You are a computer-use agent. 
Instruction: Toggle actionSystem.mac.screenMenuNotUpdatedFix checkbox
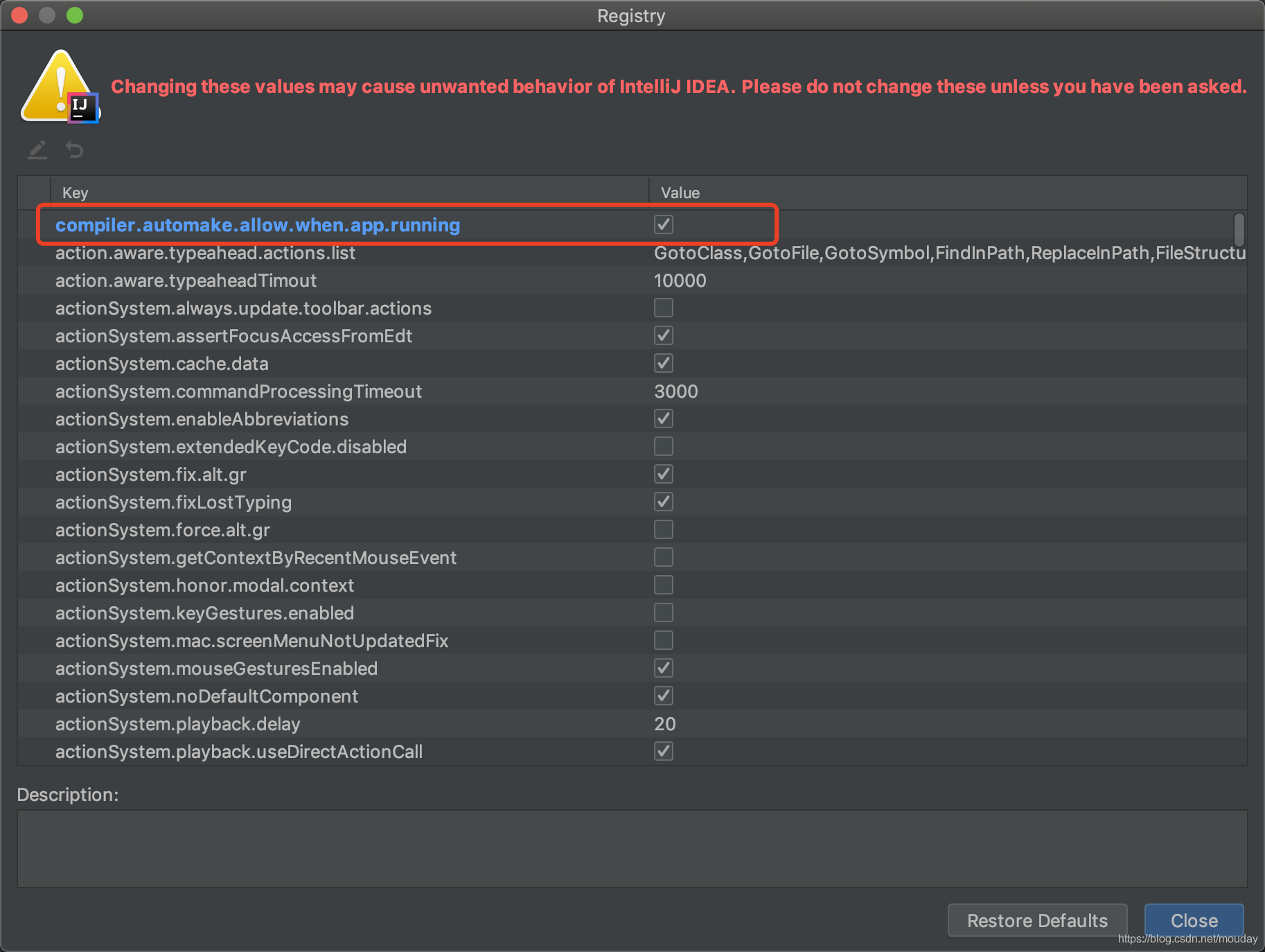click(x=664, y=640)
